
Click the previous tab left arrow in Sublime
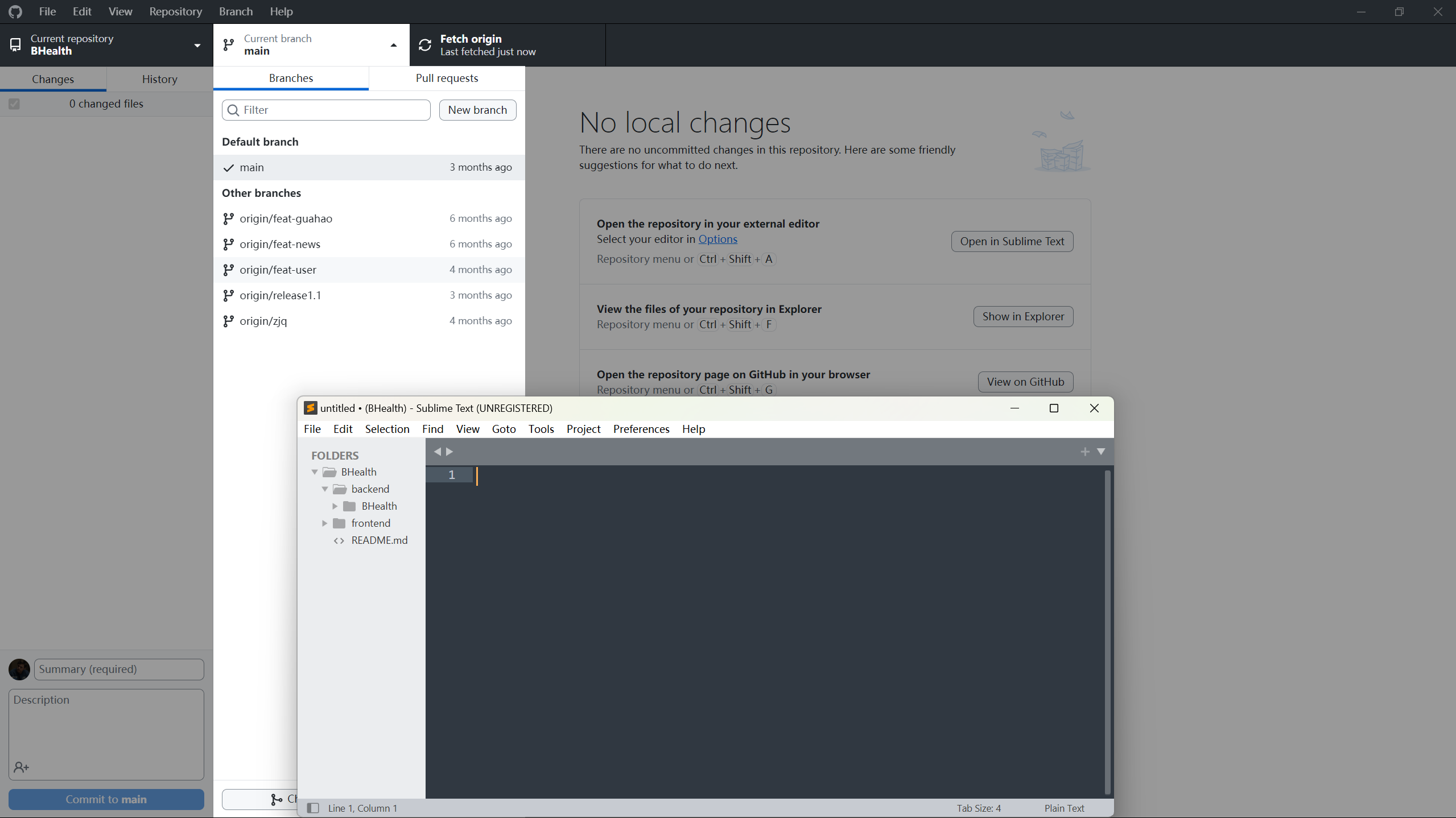(437, 452)
